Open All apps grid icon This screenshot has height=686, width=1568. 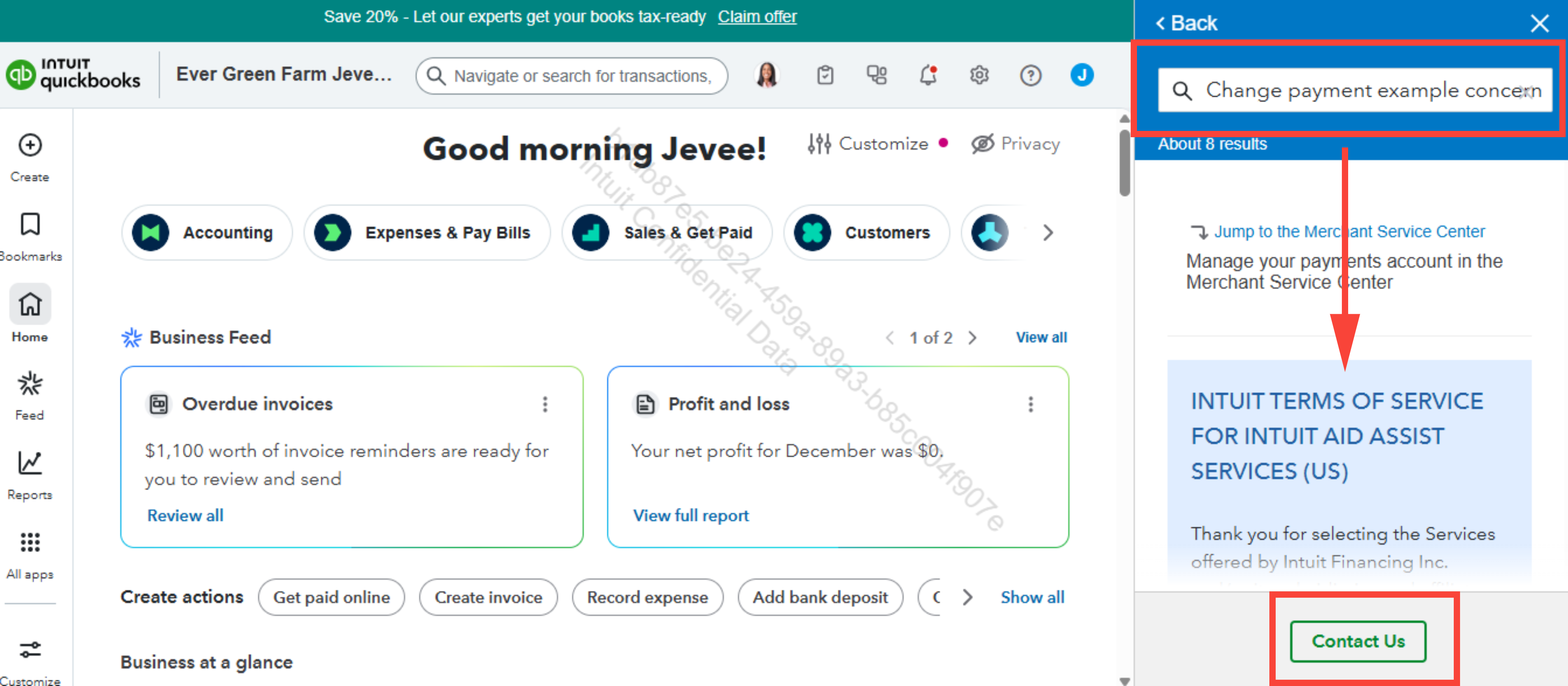(x=30, y=543)
